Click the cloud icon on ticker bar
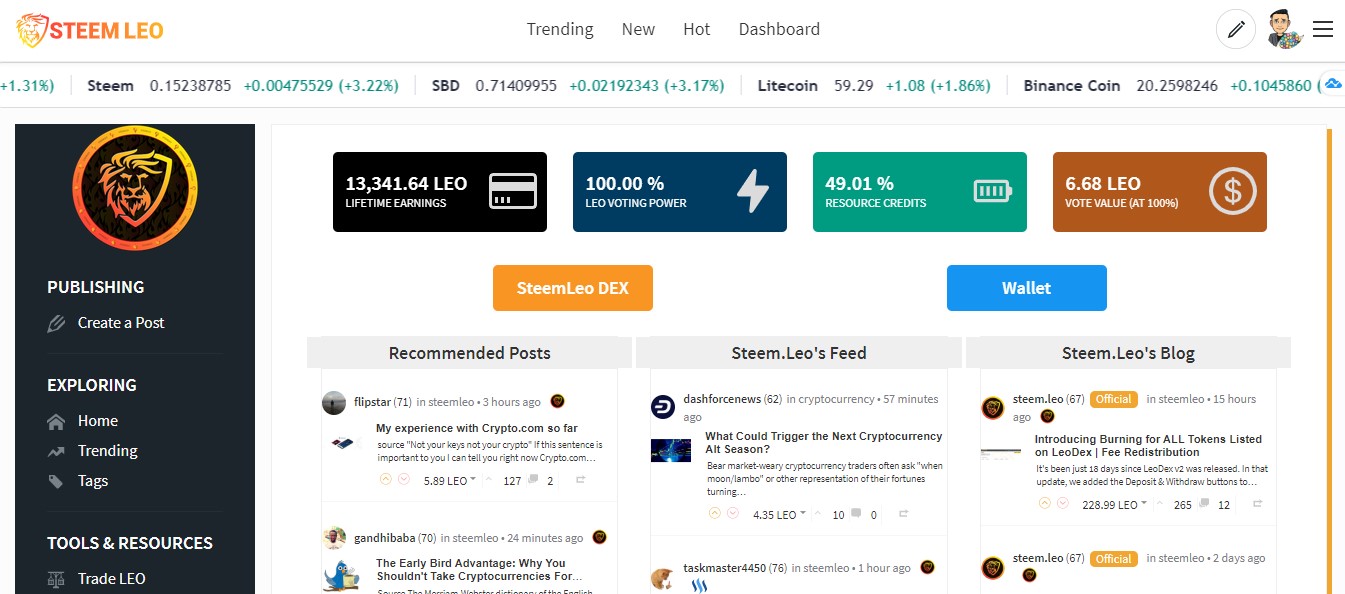 point(1333,84)
